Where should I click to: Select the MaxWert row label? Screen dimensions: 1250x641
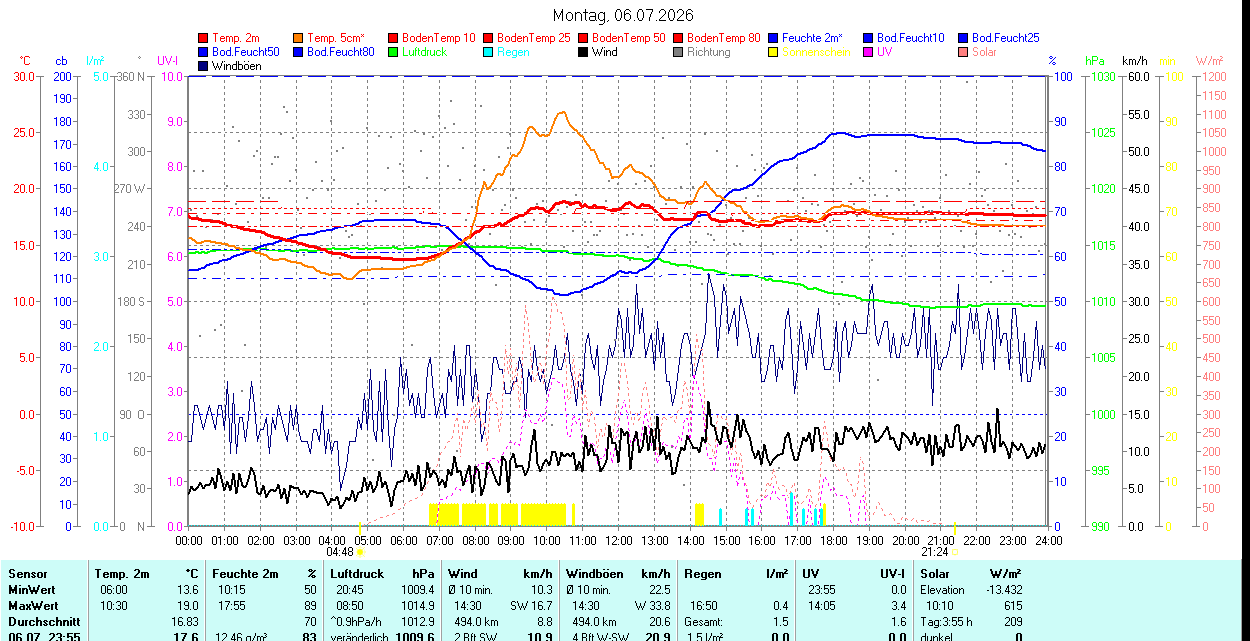(34, 606)
